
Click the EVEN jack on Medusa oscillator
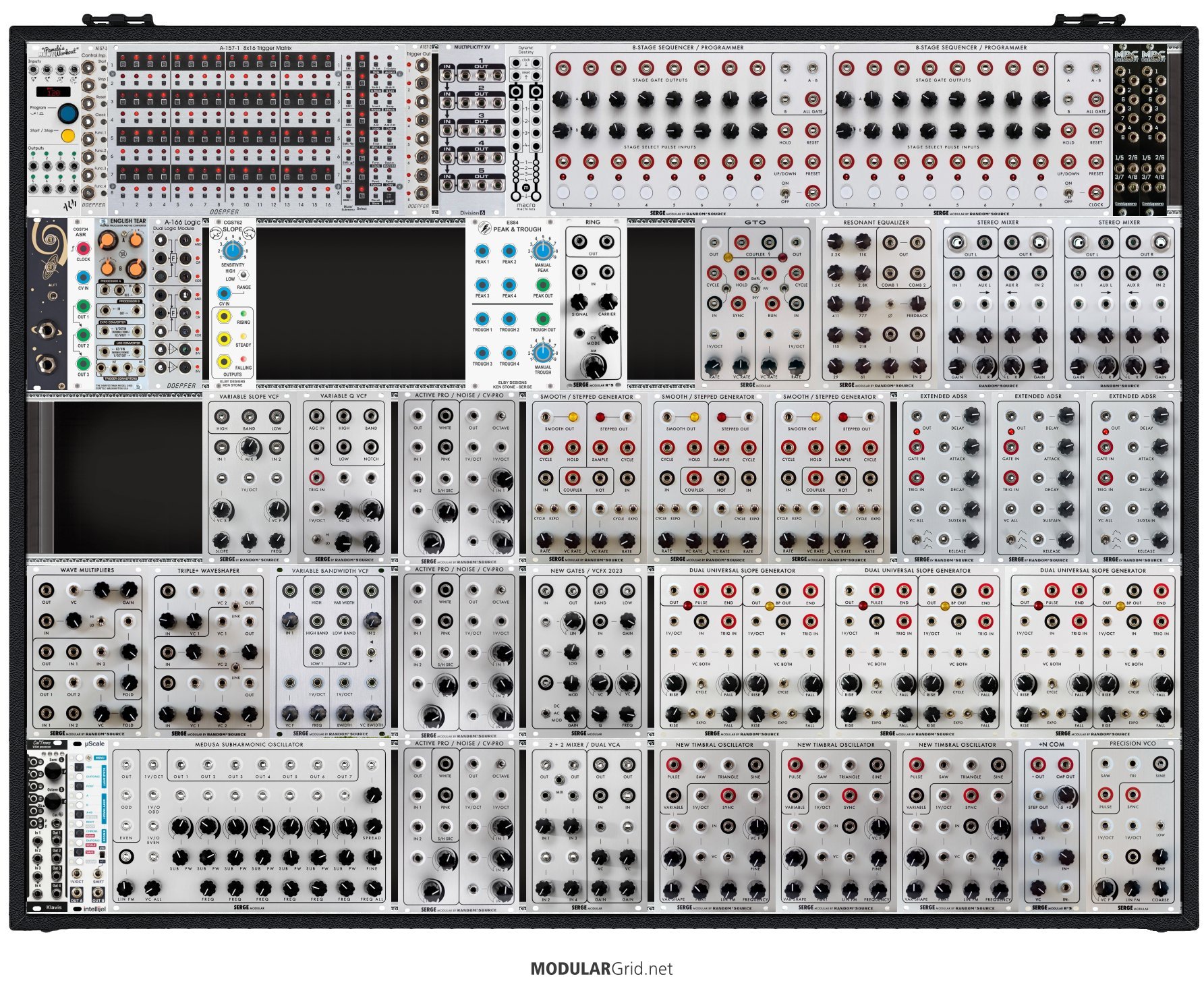126,826
